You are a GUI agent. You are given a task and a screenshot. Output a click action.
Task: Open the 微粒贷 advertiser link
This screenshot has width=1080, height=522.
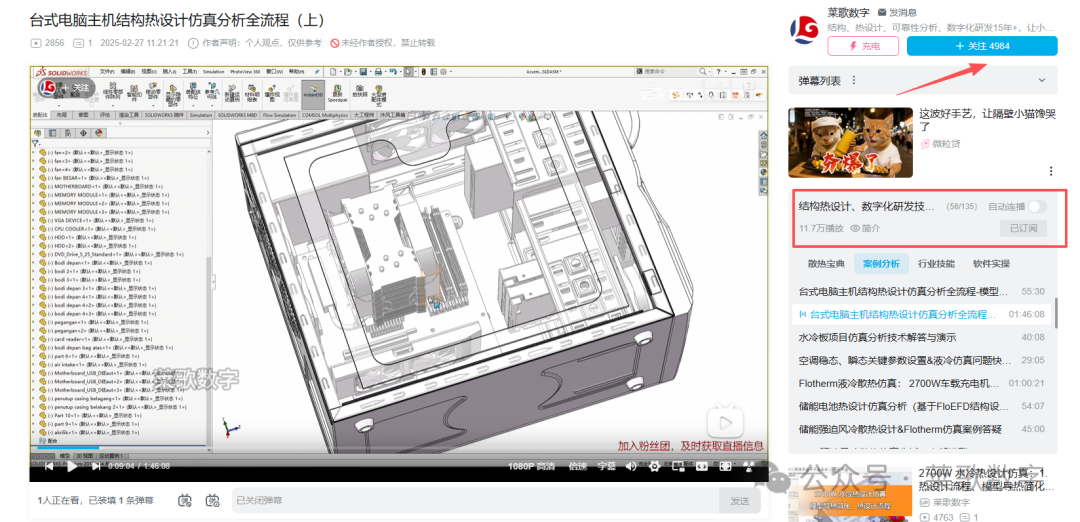click(940, 144)
